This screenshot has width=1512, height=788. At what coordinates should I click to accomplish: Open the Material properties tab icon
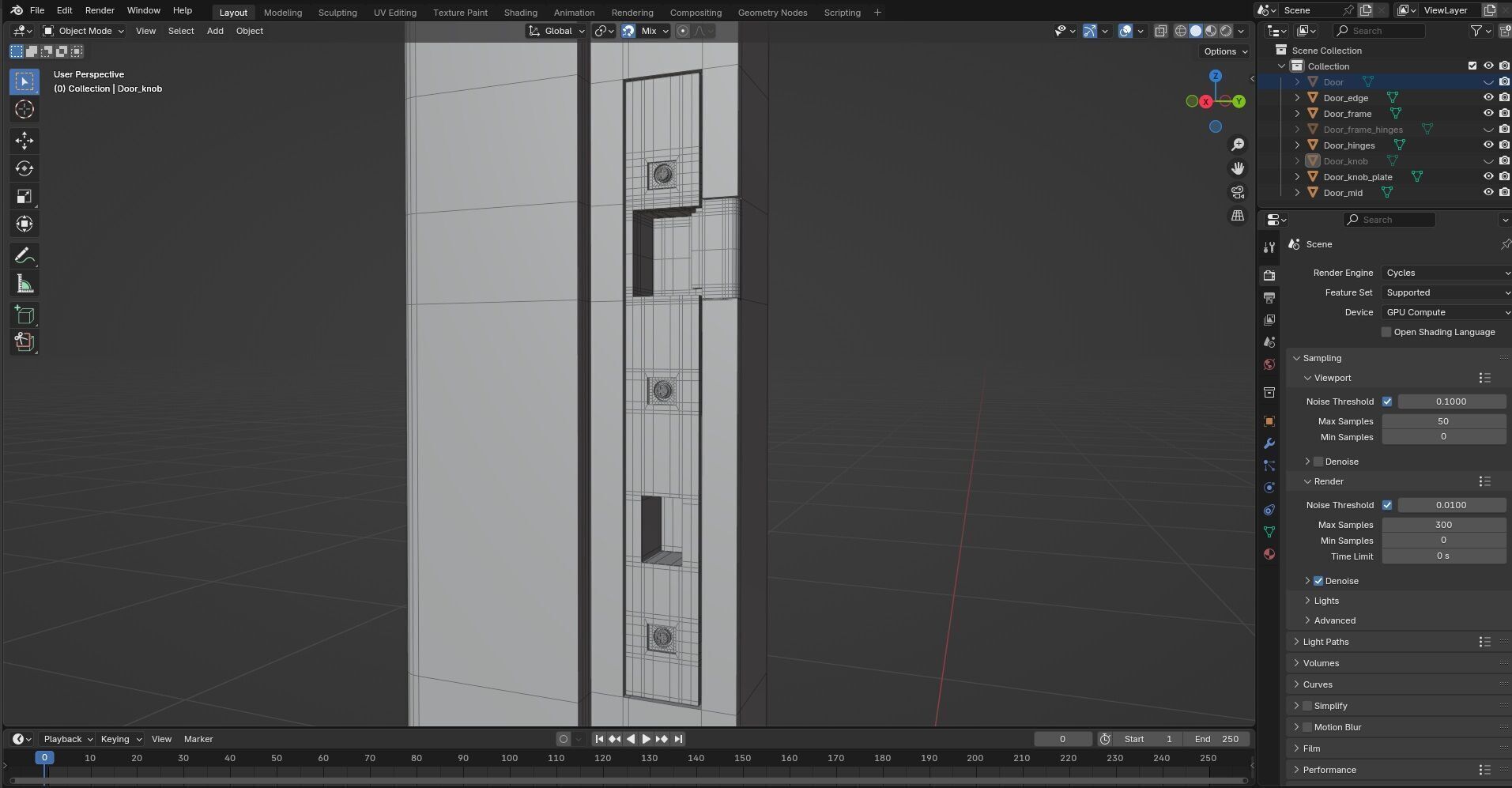(1269, 554)
